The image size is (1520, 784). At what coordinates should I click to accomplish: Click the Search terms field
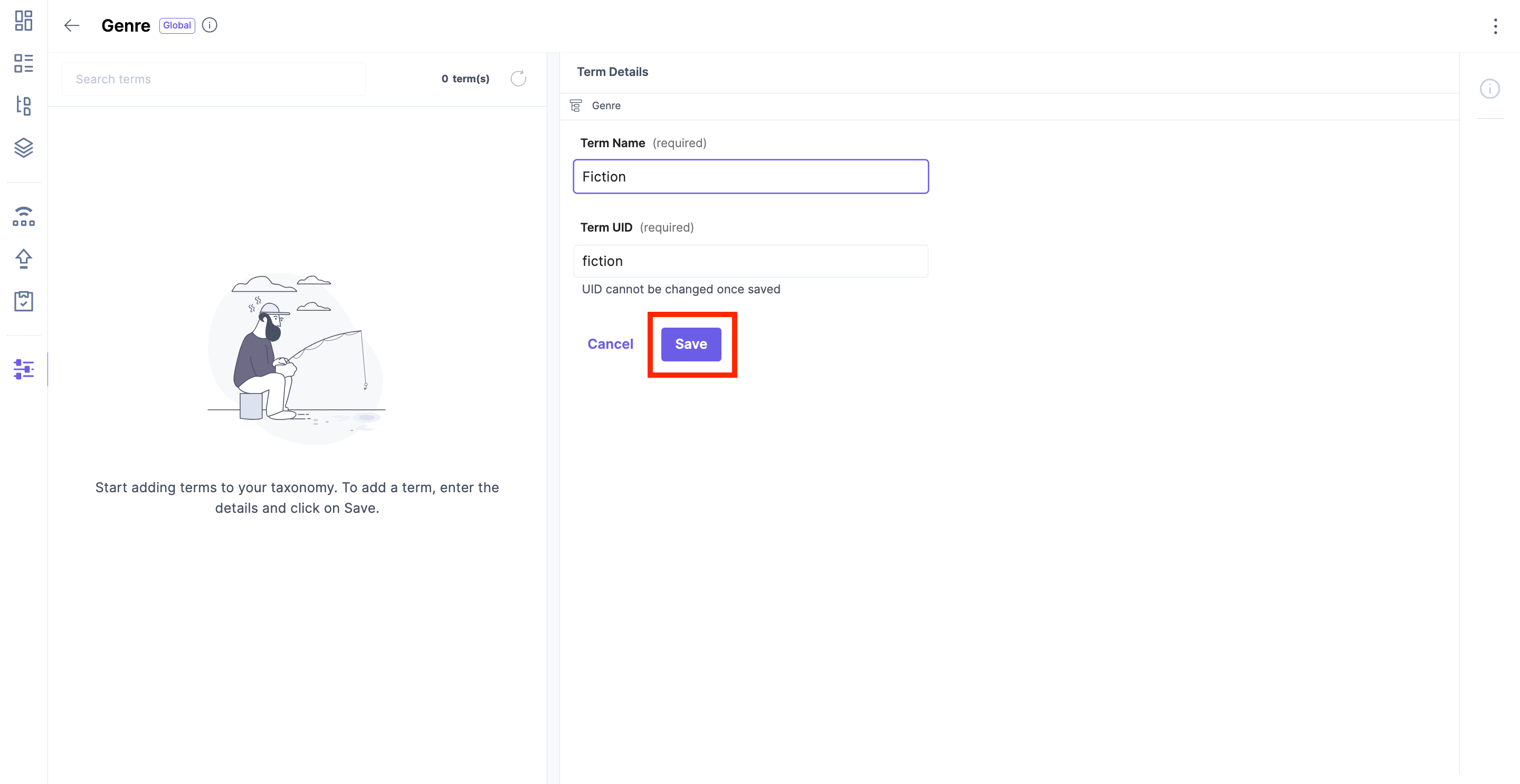click(x=214, y=79)
